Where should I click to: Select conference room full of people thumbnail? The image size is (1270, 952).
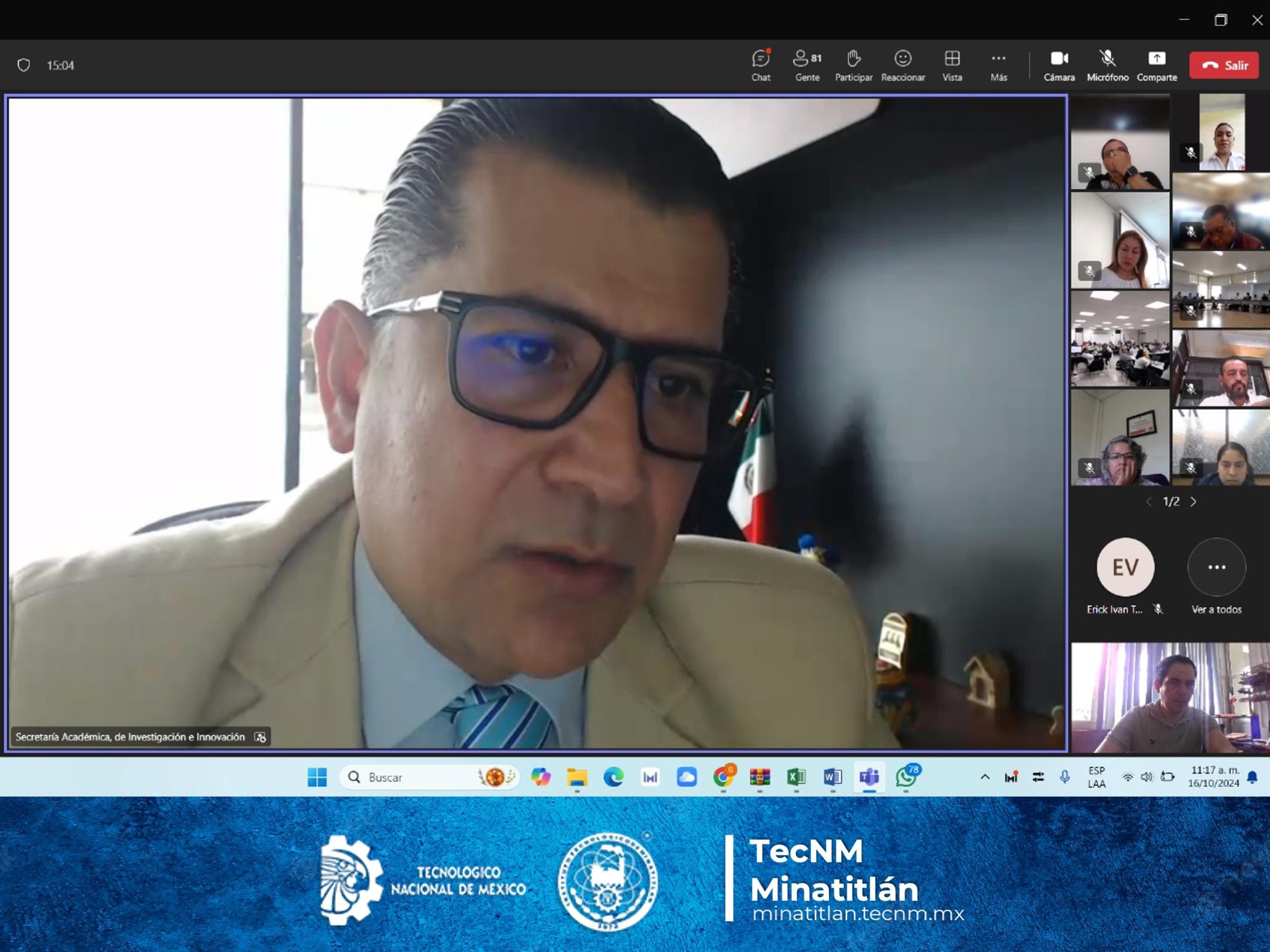(x=1120, y=339)
